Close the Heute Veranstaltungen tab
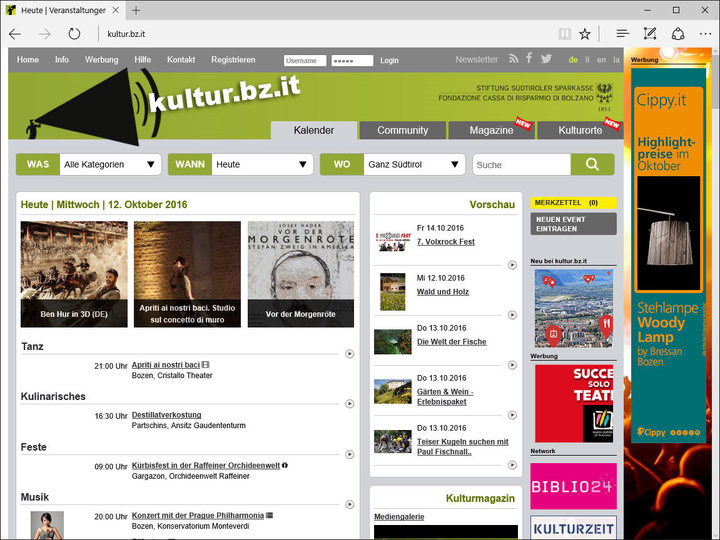 point(116,10)
